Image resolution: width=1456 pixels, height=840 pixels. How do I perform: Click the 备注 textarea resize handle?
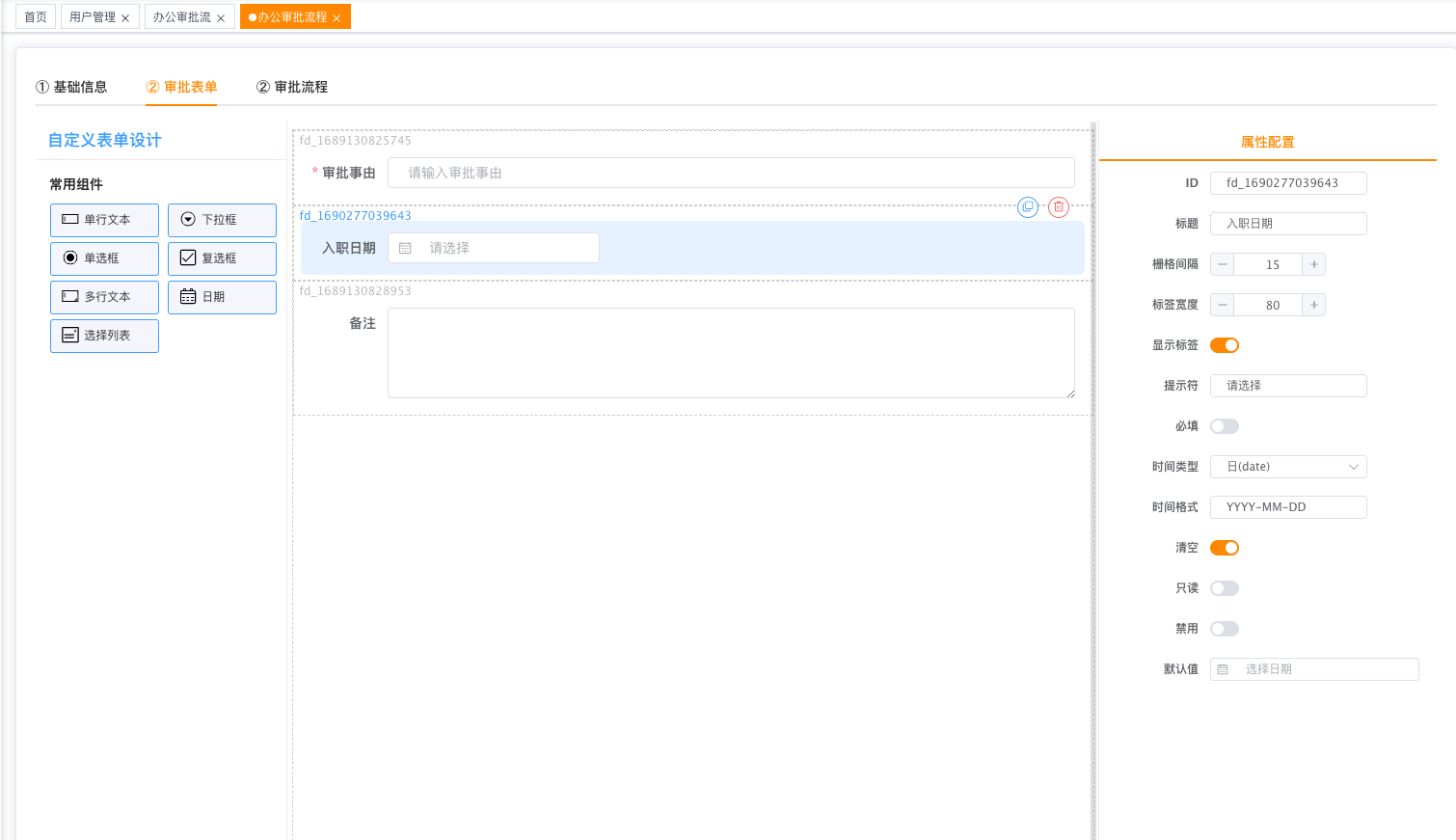(x=1070, y=393)
